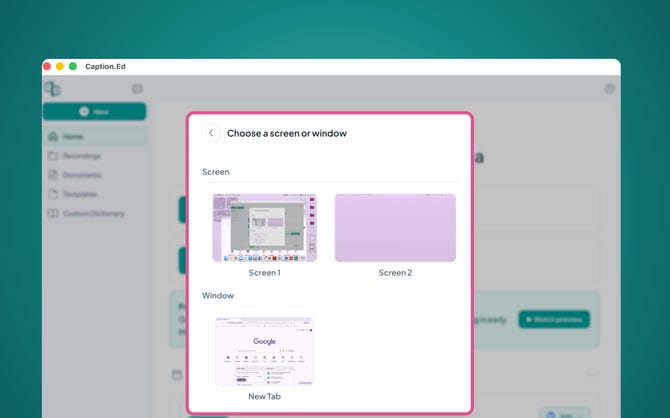The width and height of the screenshot is (670, 418).
Task: Choose the New Tab window thumbnail
Action: tap(264, 351)
